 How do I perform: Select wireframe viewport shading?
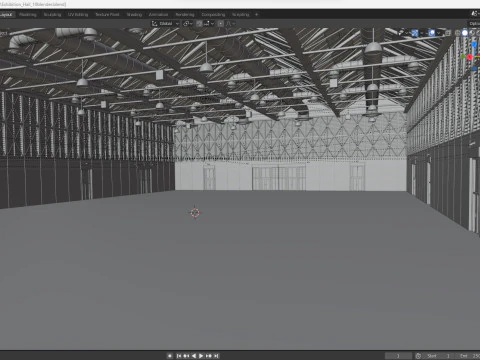tap(458, 33)
